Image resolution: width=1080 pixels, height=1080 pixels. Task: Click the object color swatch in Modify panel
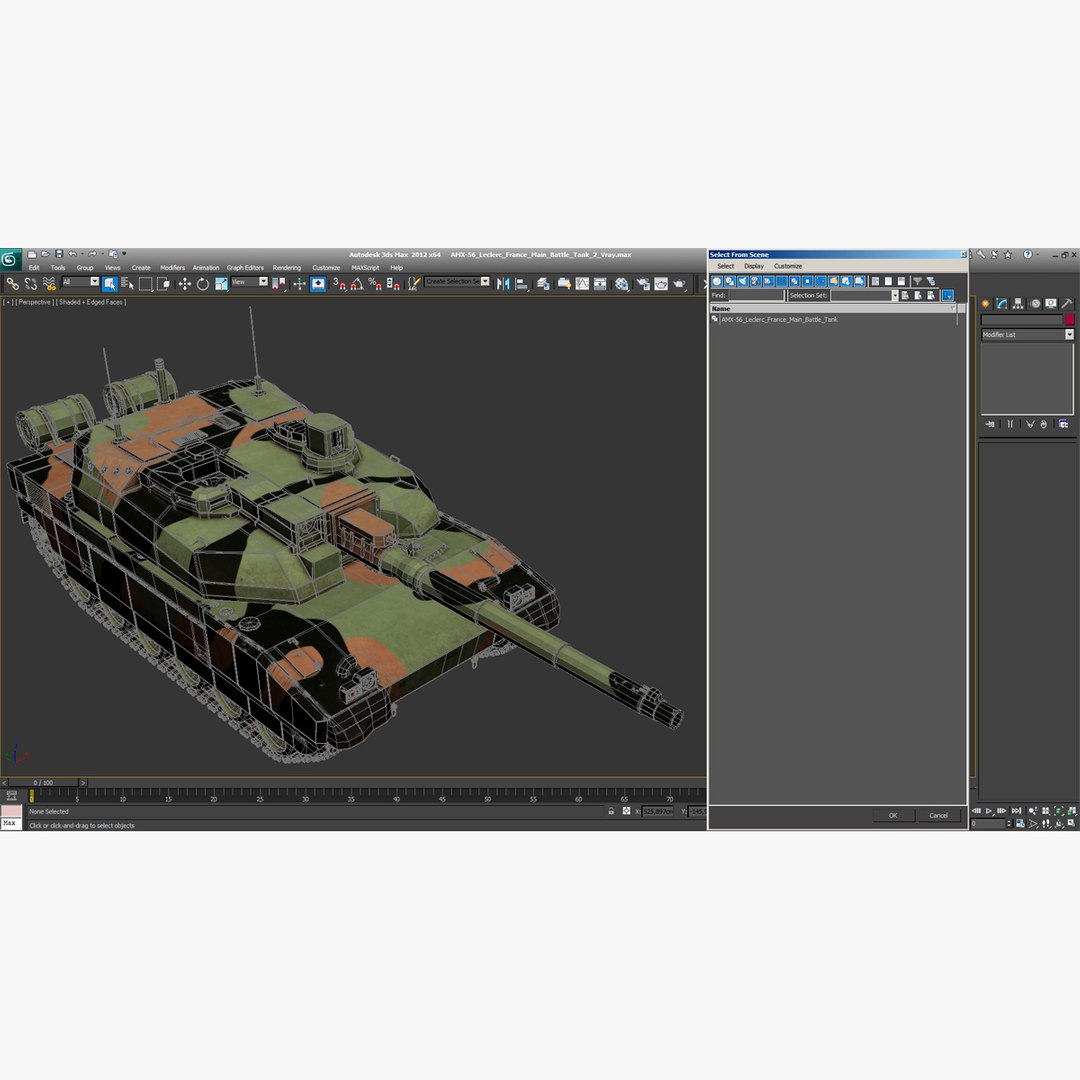[x=1069, y=320]
